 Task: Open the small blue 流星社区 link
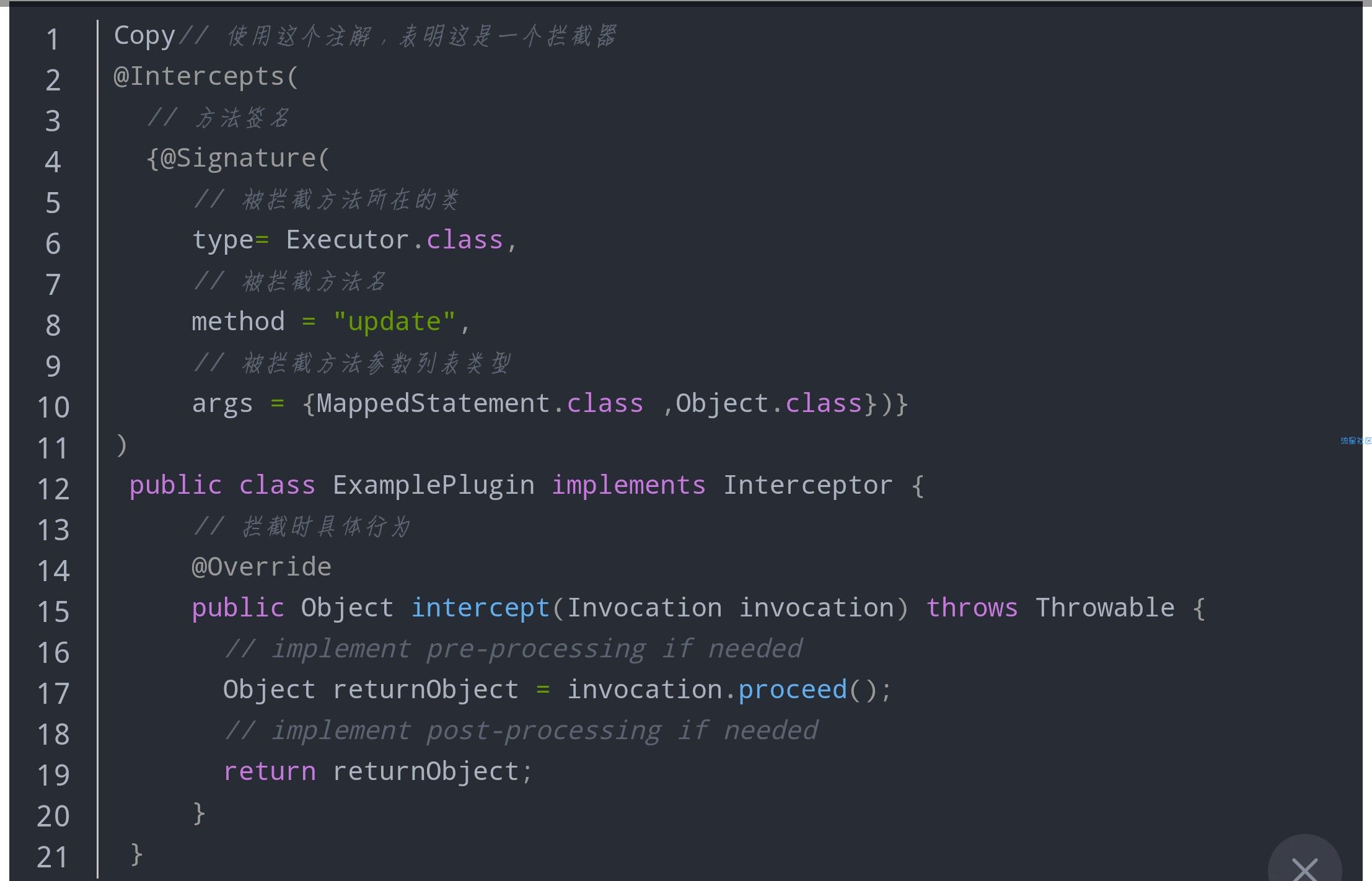point(1355,440)
